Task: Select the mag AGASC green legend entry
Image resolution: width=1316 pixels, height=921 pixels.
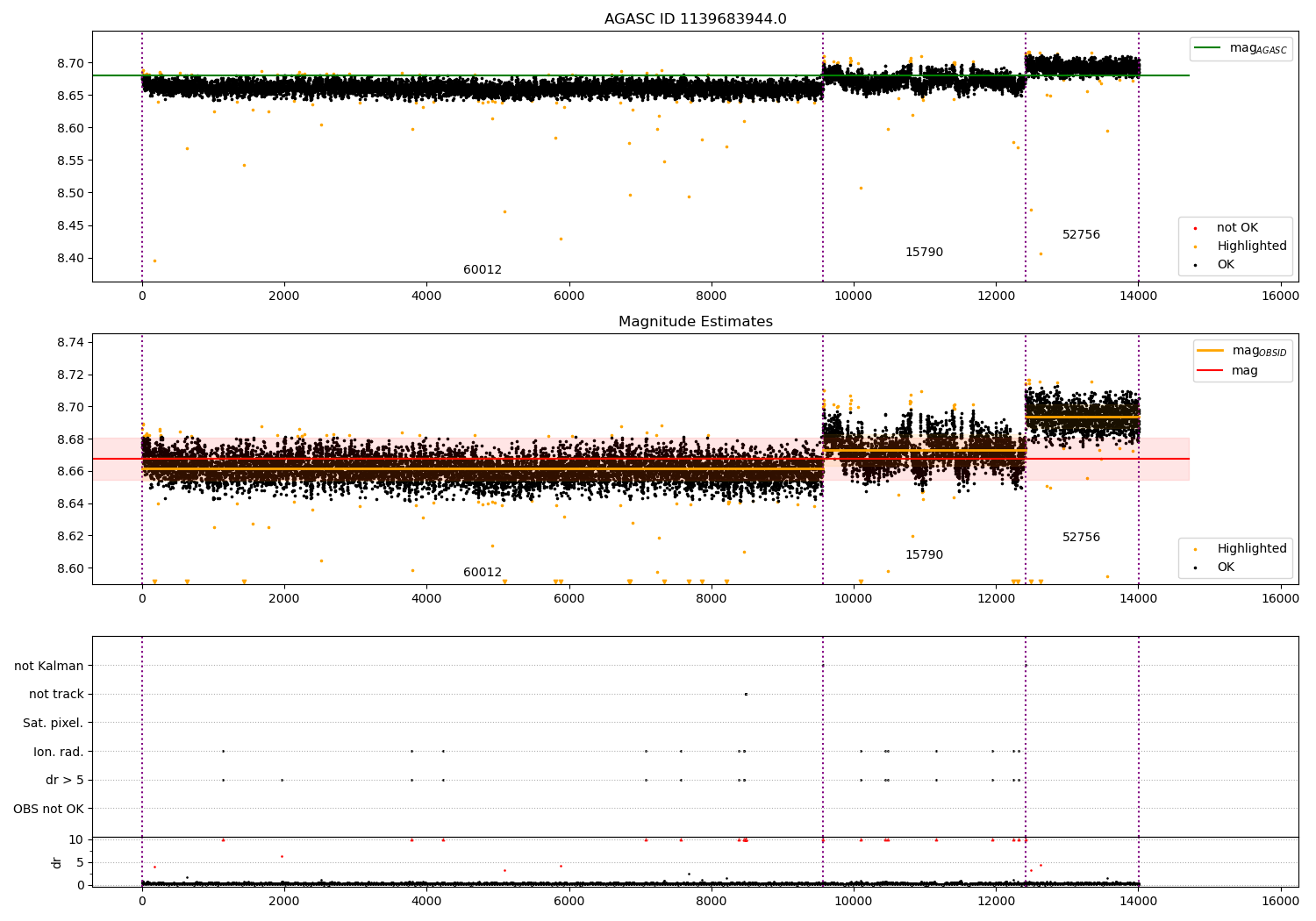Action: 1241,48
